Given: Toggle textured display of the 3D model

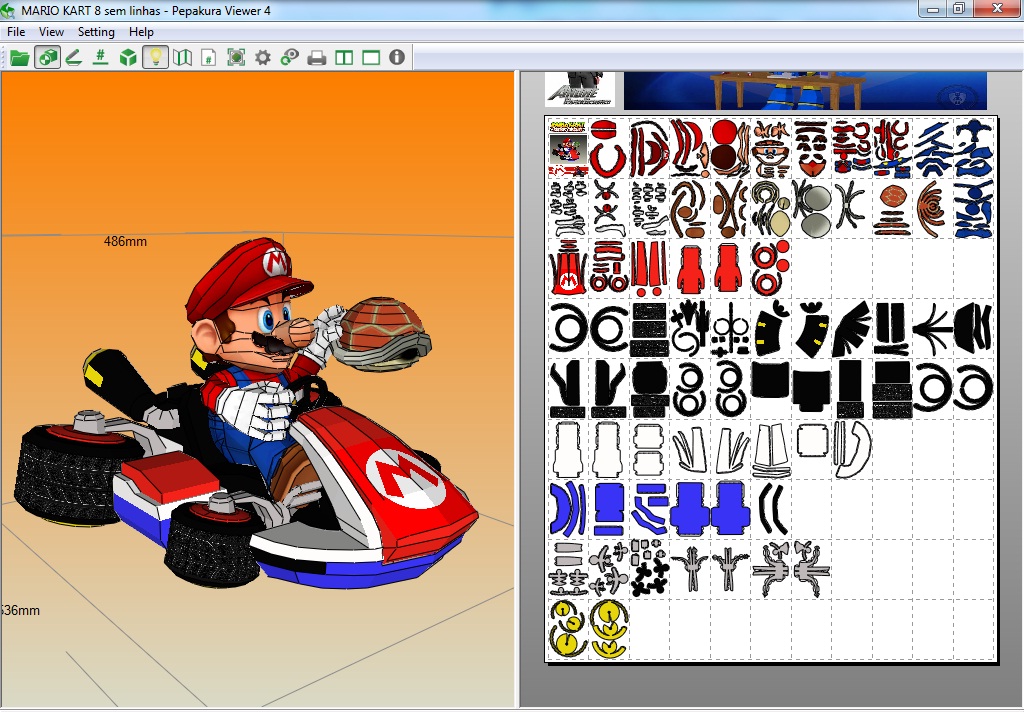Looking at the screenshot, I should [x=48, y=57].
